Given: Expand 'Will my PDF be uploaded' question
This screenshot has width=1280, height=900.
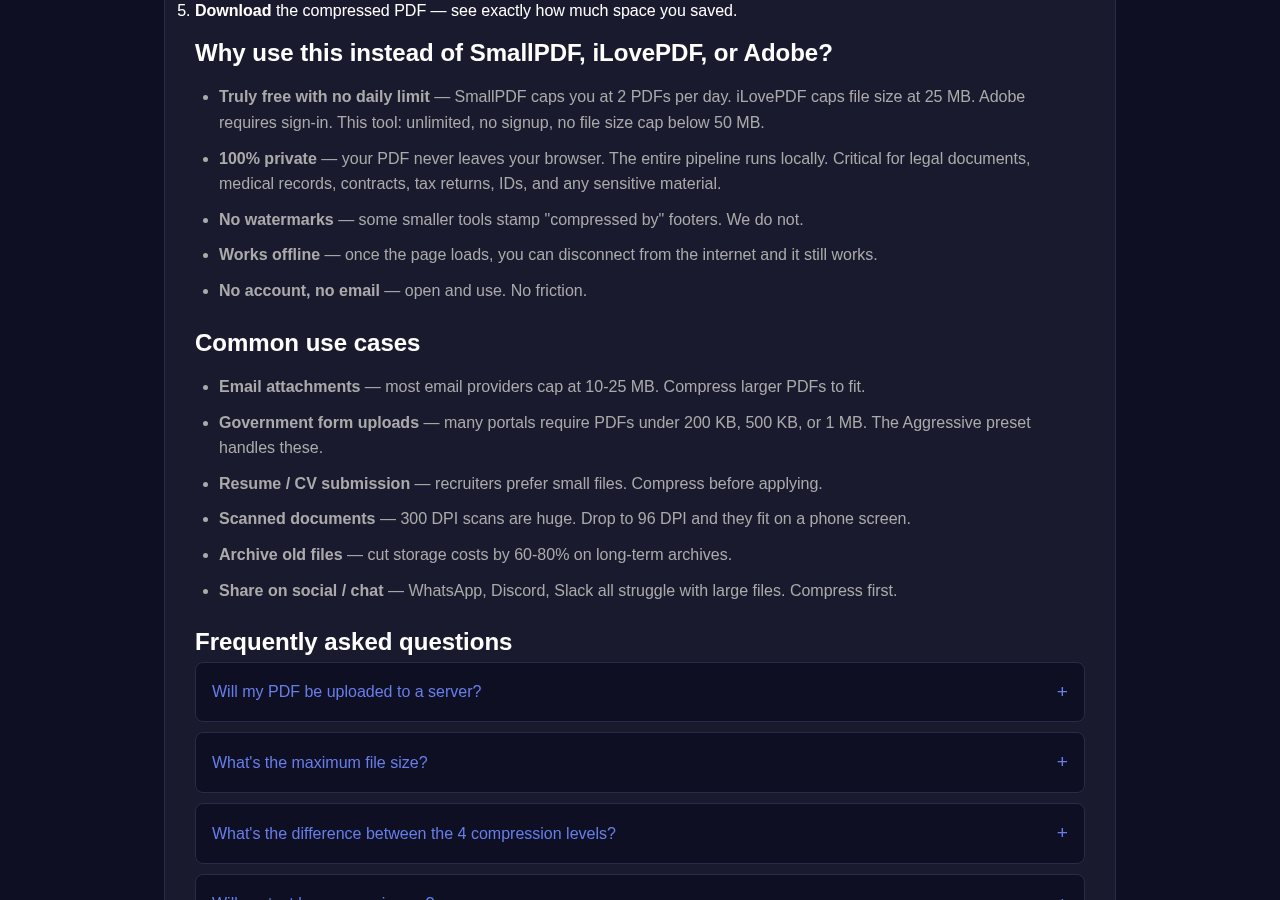Looking at the screenshot, I should [x=640, y=692].
